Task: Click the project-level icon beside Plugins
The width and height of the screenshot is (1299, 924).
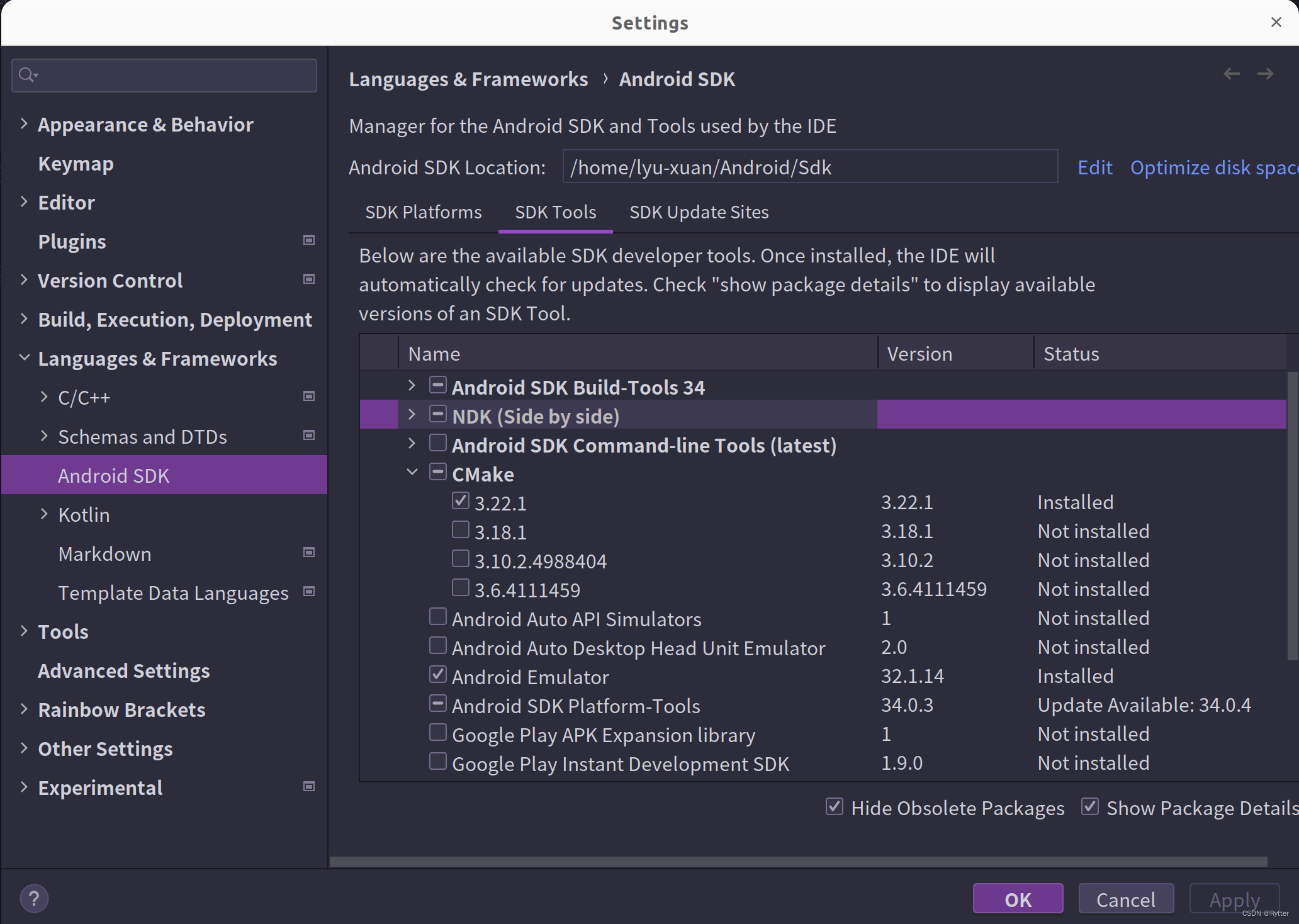Action: (309, 240)
